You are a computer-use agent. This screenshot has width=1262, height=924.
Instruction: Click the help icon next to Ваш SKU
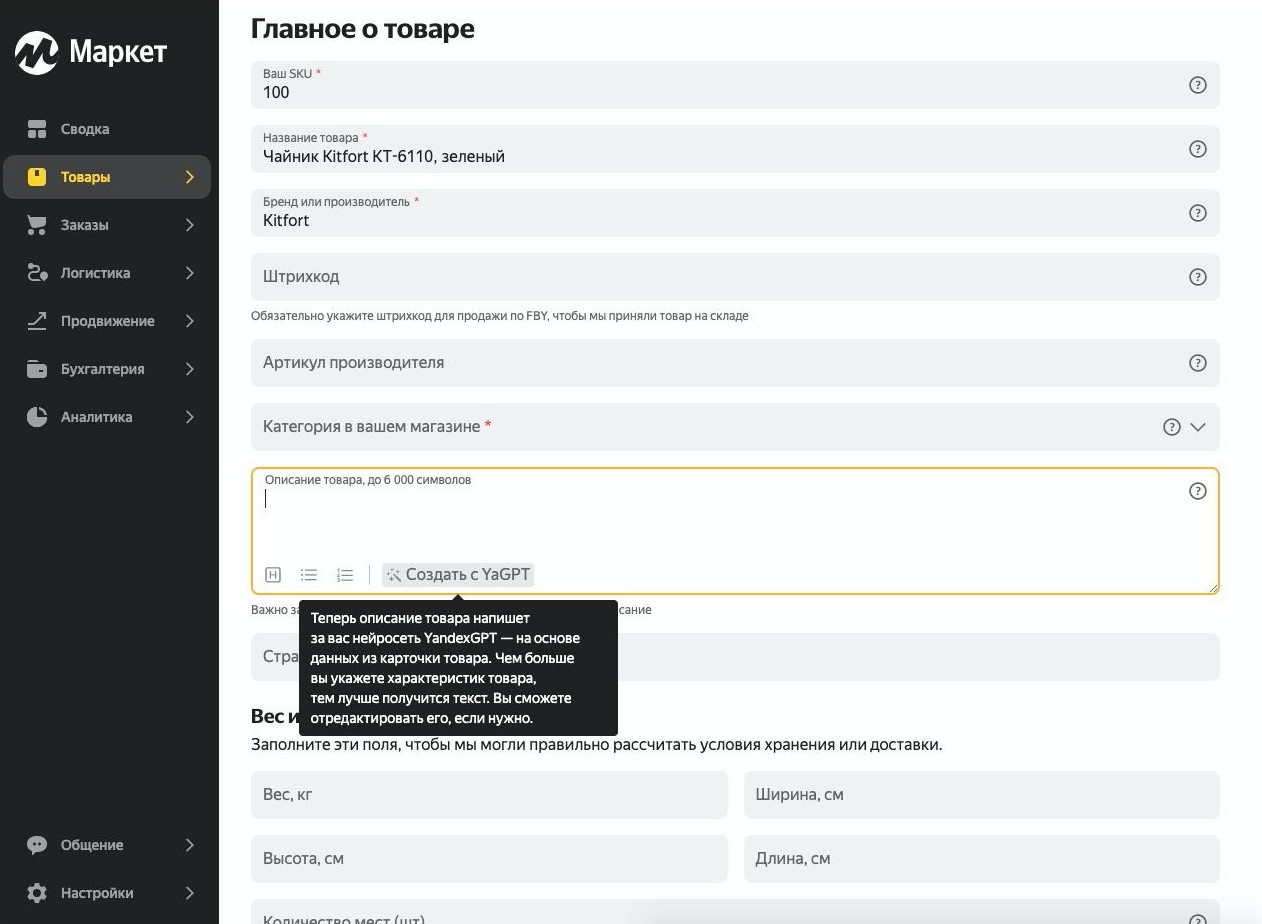[x=1197, y=85]
